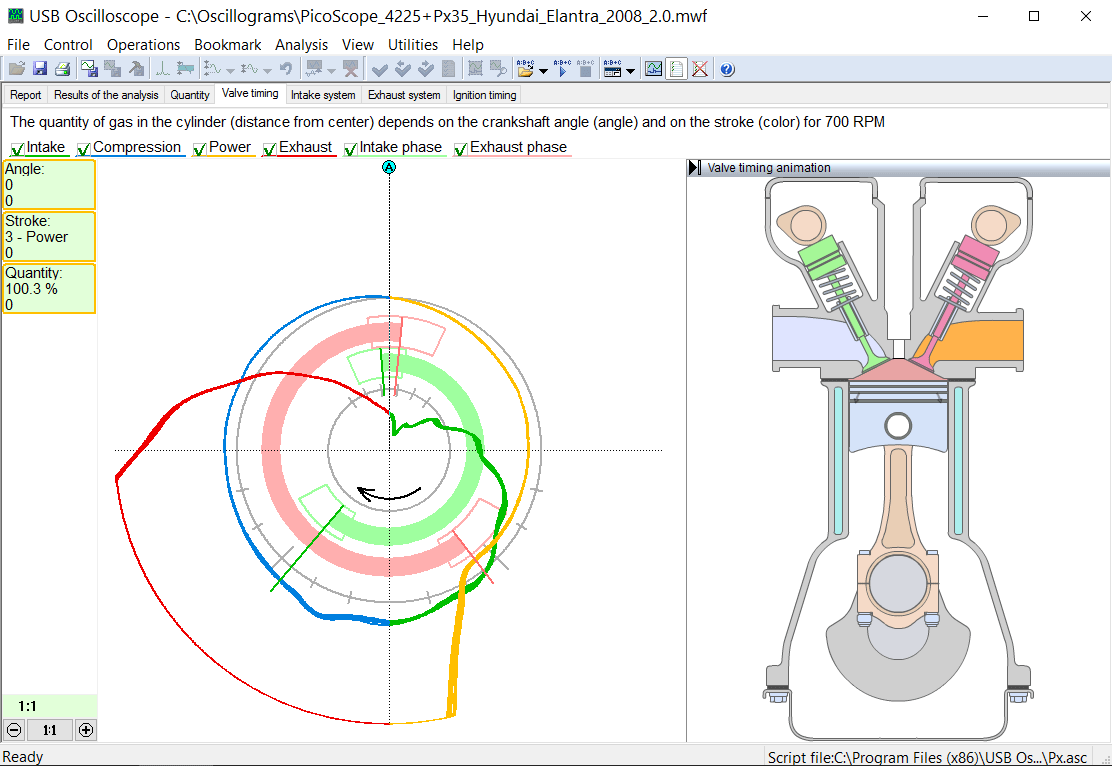Disable the Exhaust phase checkbox
Viewport: 1112px width, 766px height.
pyautogui.click(x=461, y=149)
